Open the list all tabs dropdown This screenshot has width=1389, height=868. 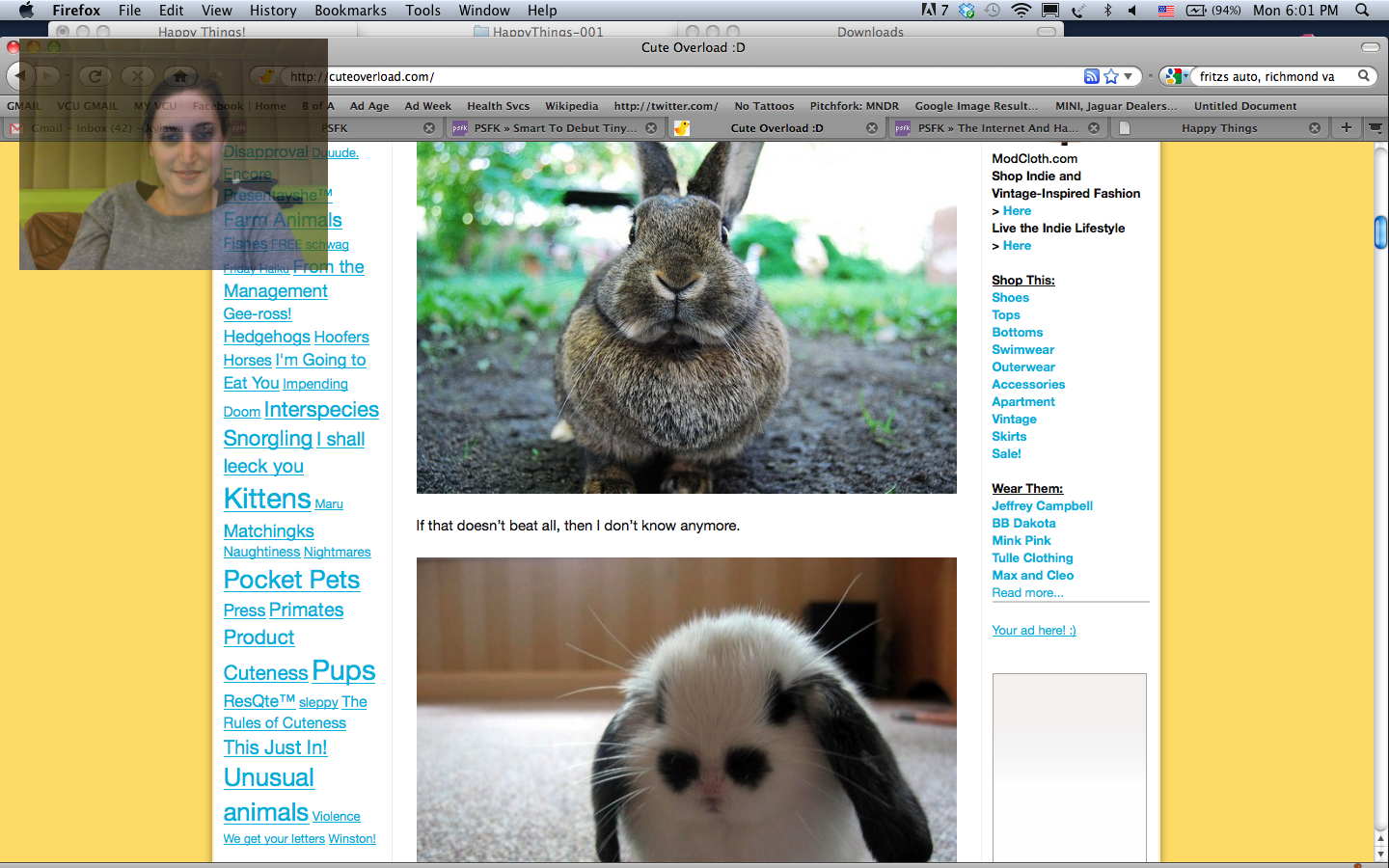coord(1375,127)
